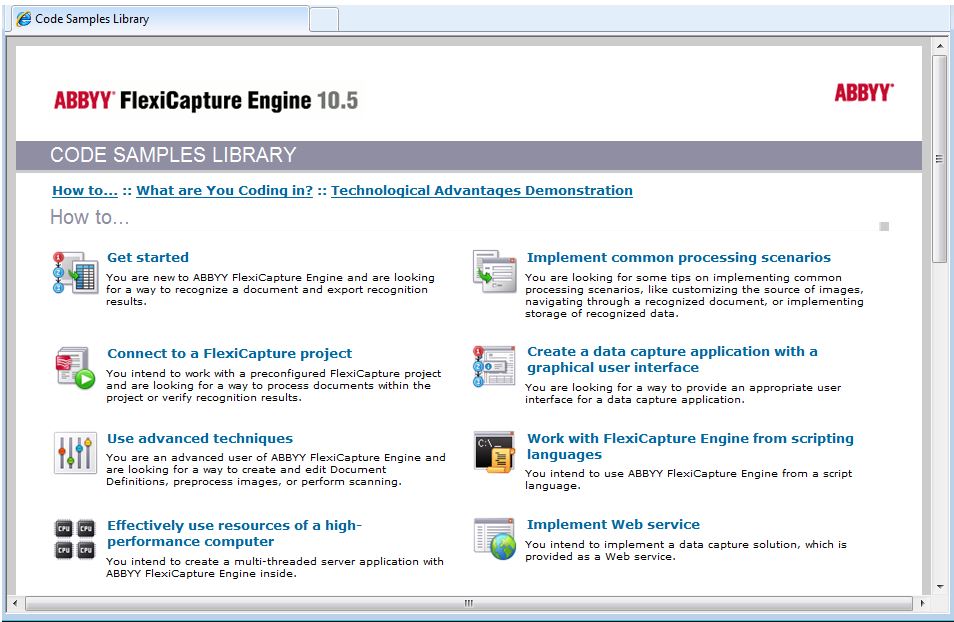Click the ABBYY FlexiCapture Engine 10.5 logo
Viewport: 954px width, 622px height.
click(206, 100)
